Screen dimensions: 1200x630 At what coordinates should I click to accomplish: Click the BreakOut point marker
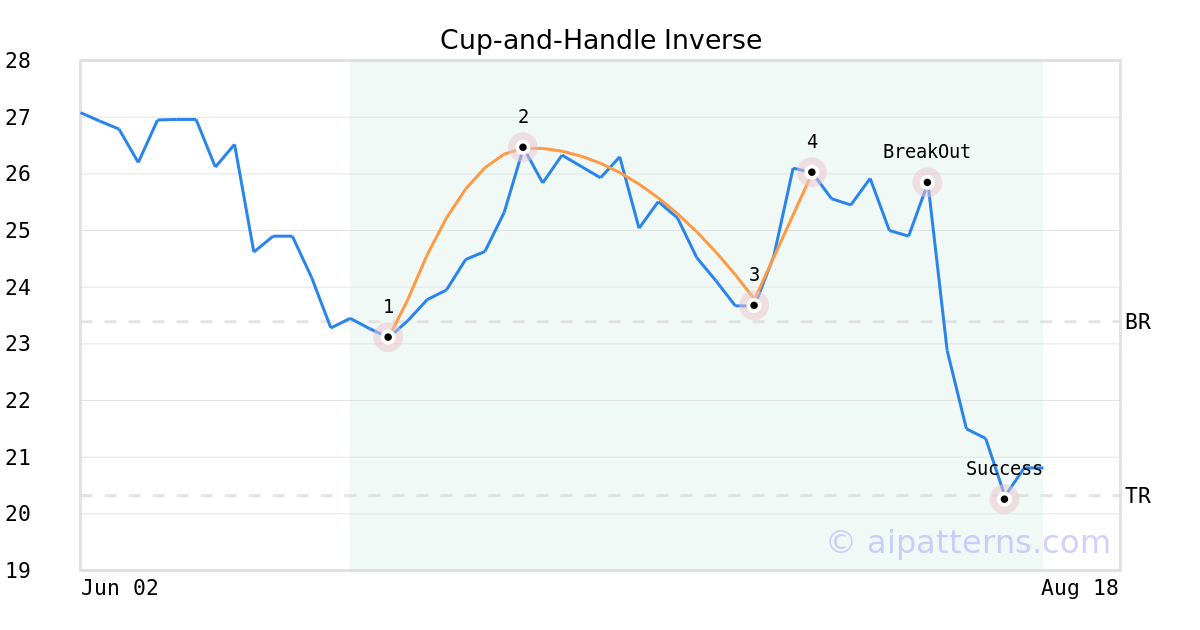coord(927,182)
